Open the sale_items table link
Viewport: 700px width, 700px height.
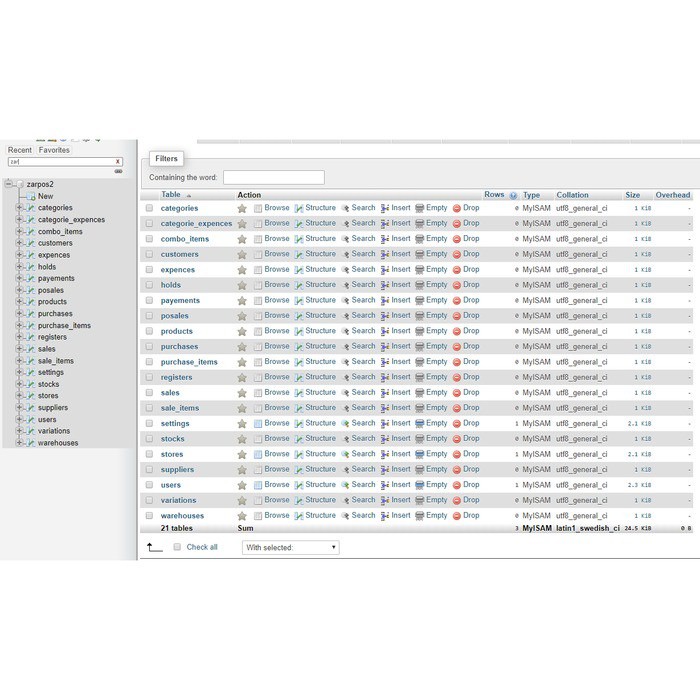click(180, 408)
